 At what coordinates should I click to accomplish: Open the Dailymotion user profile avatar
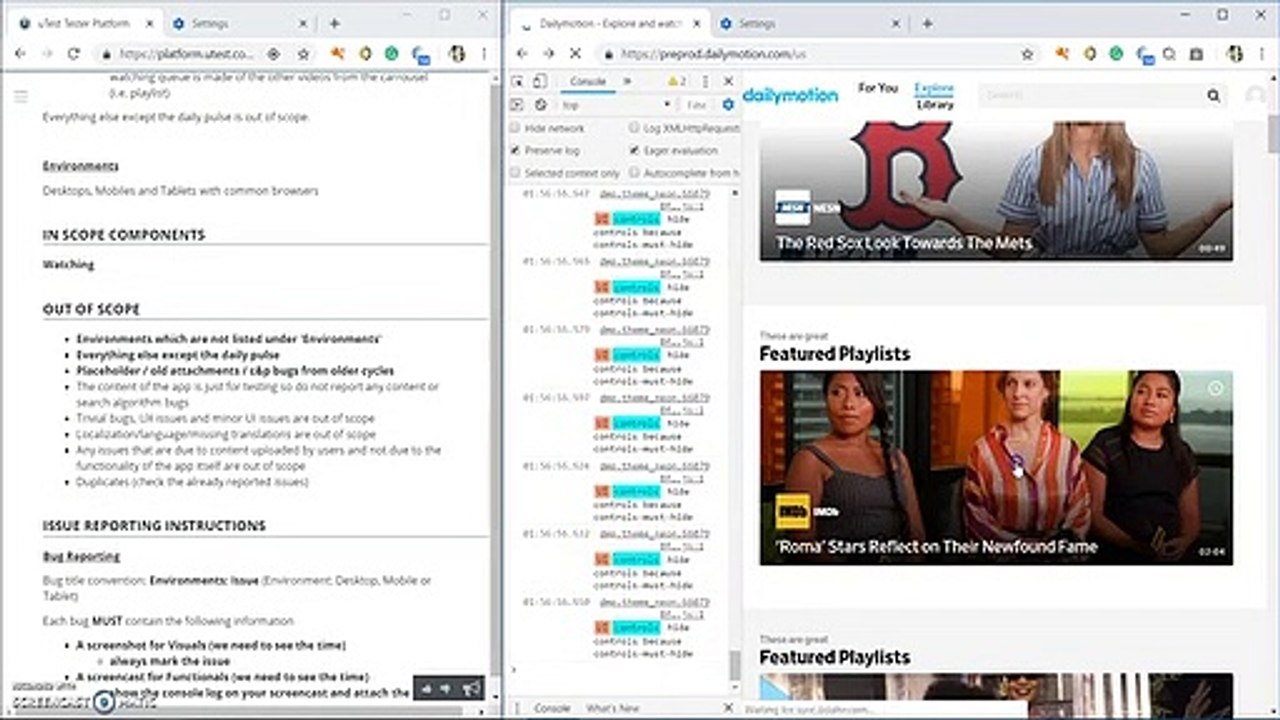point(1255,96)
